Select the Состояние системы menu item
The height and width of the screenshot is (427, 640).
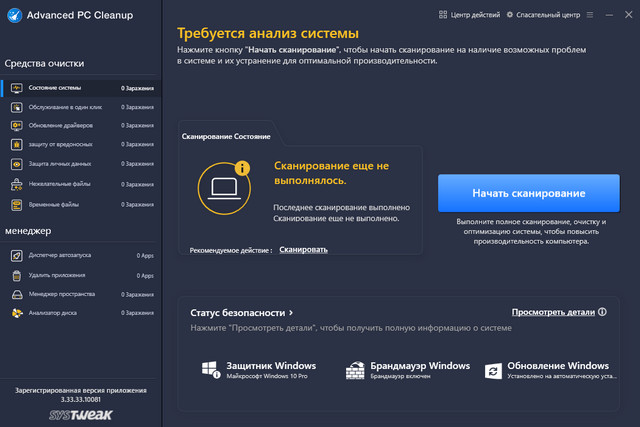tap(82, 88)
